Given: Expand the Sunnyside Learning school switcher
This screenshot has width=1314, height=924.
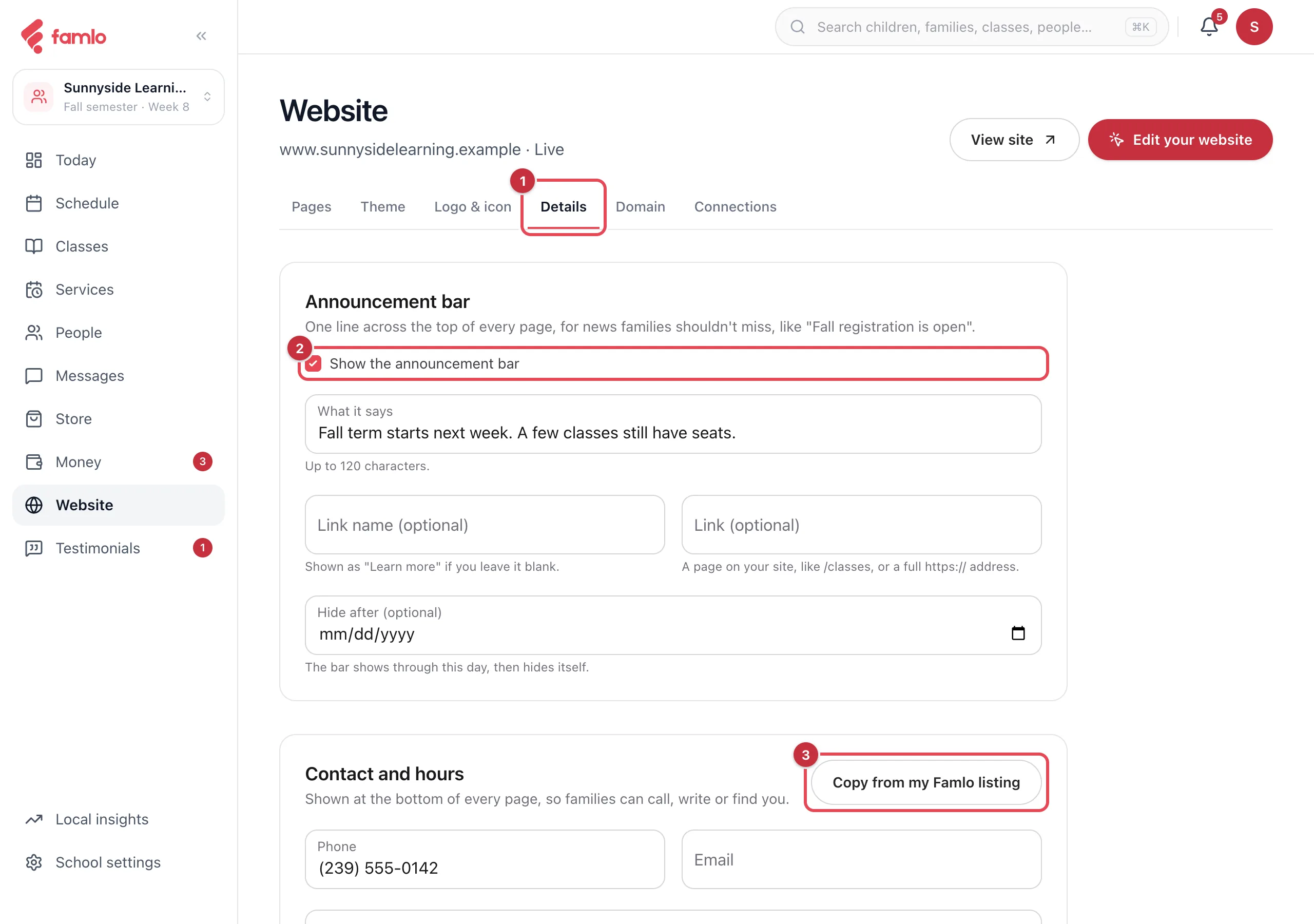Looking at the screenshot, I should coord(119,97).
